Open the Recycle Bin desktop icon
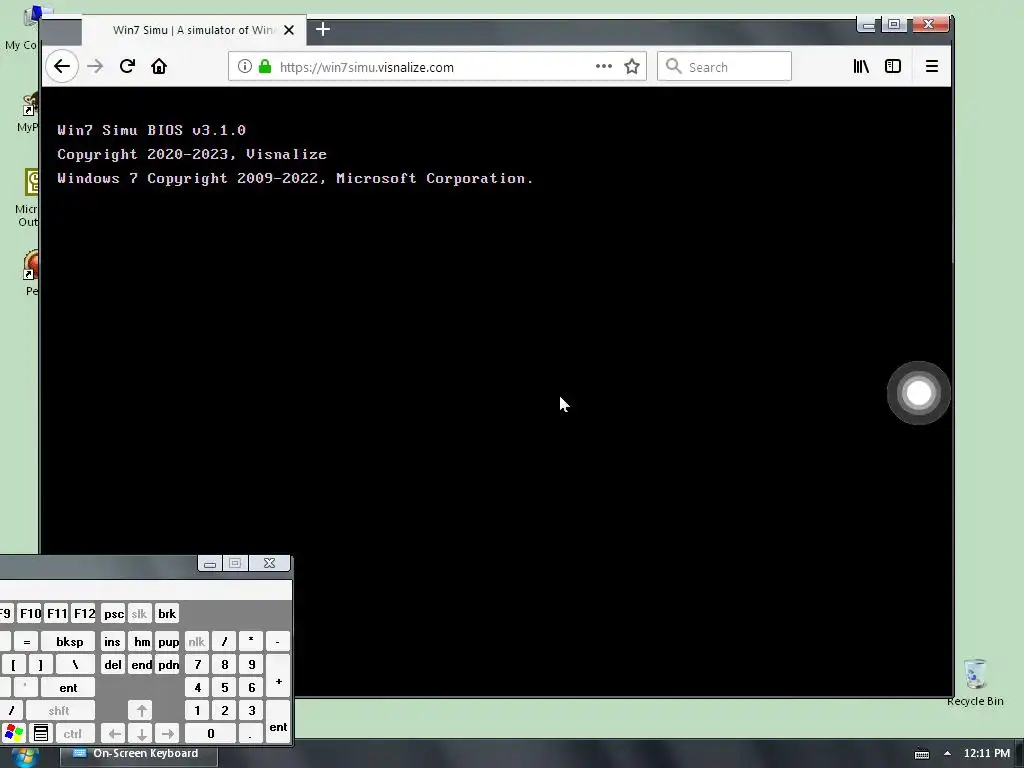Image resolution: width=1024 pixels, height=768 pixels. [x=975, y=682]
